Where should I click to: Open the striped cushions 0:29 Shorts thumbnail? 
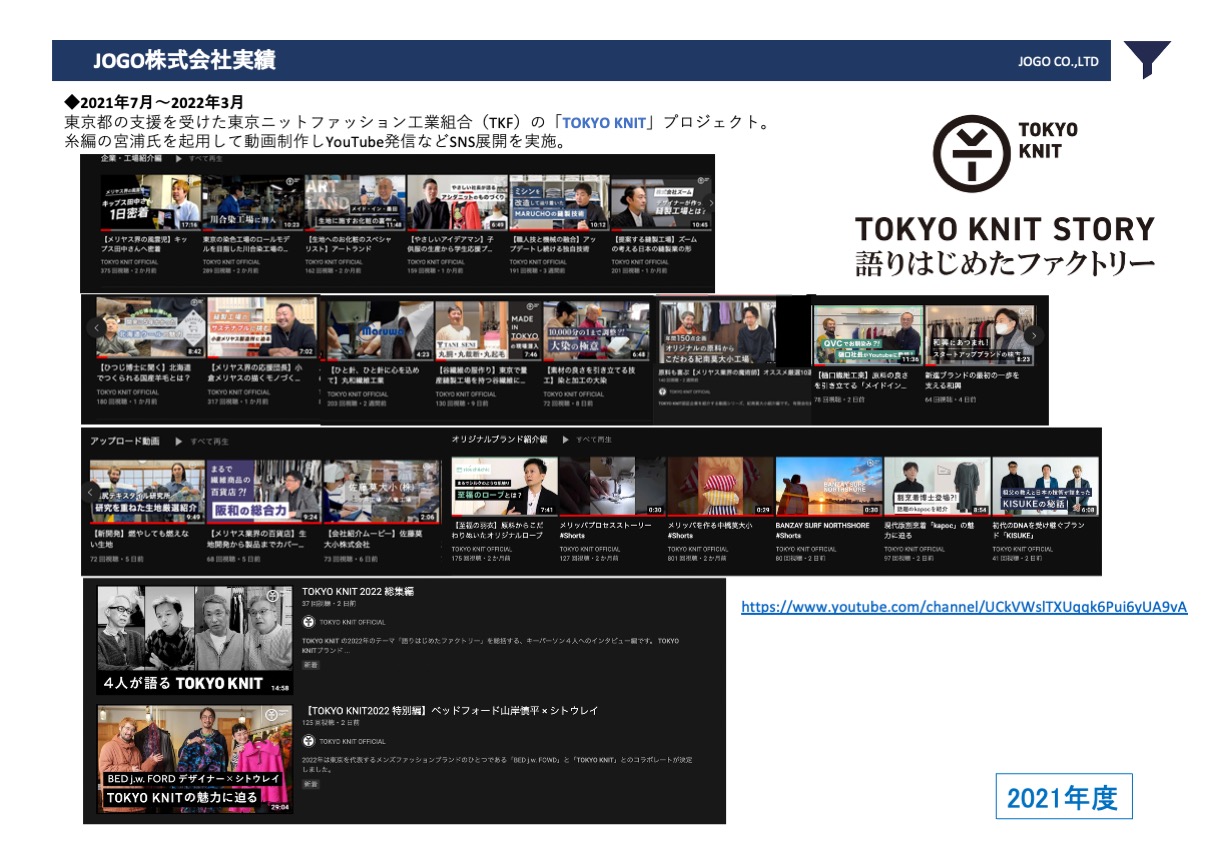pos(720,487)
